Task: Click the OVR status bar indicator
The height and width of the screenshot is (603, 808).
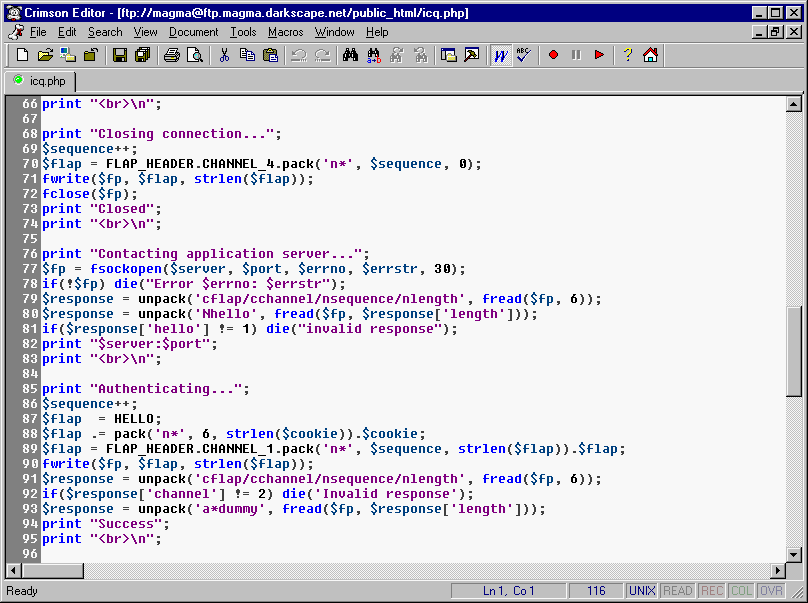Action: click(x=771, y=591)
